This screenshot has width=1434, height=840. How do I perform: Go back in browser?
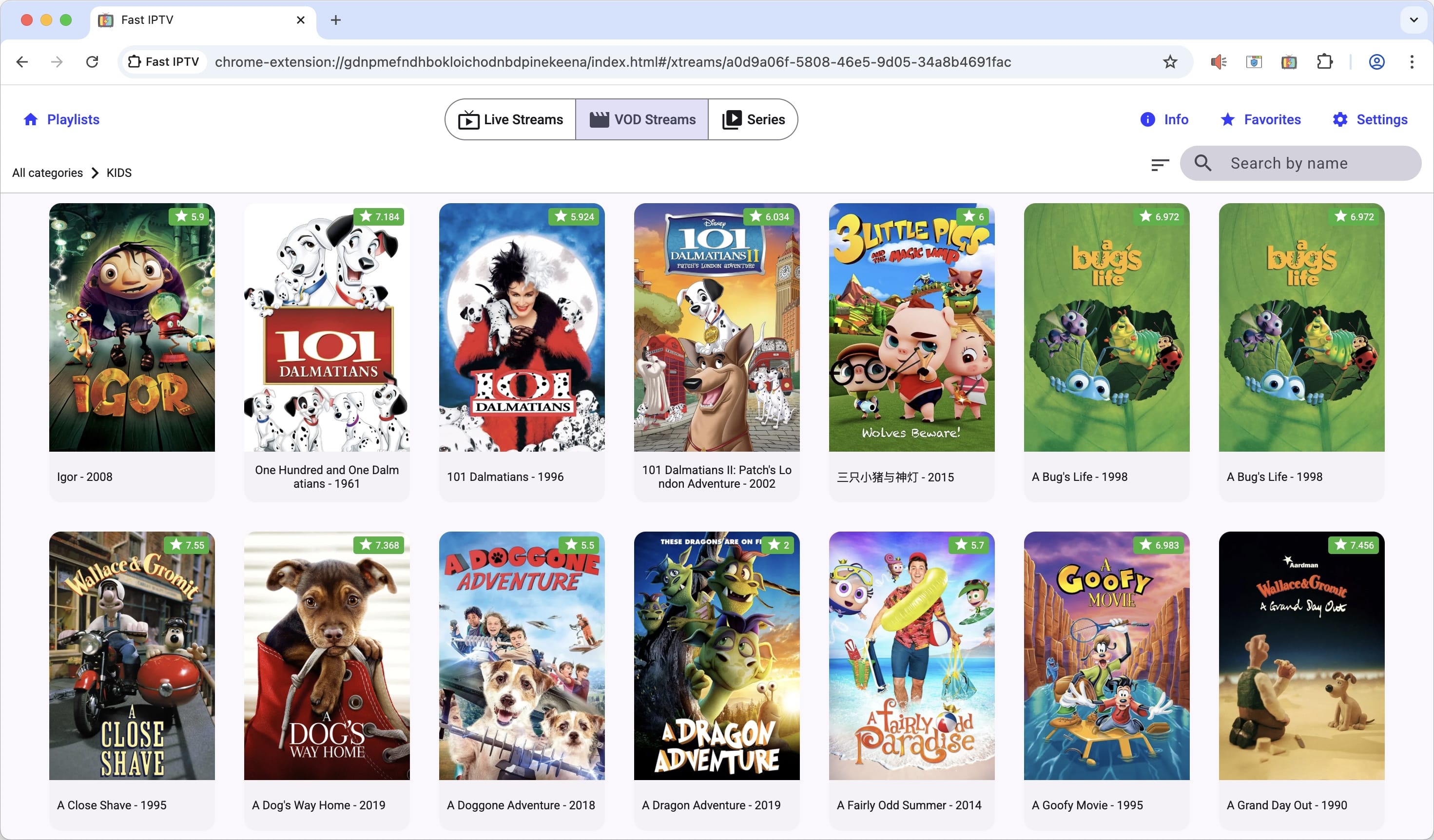(22, 62)
